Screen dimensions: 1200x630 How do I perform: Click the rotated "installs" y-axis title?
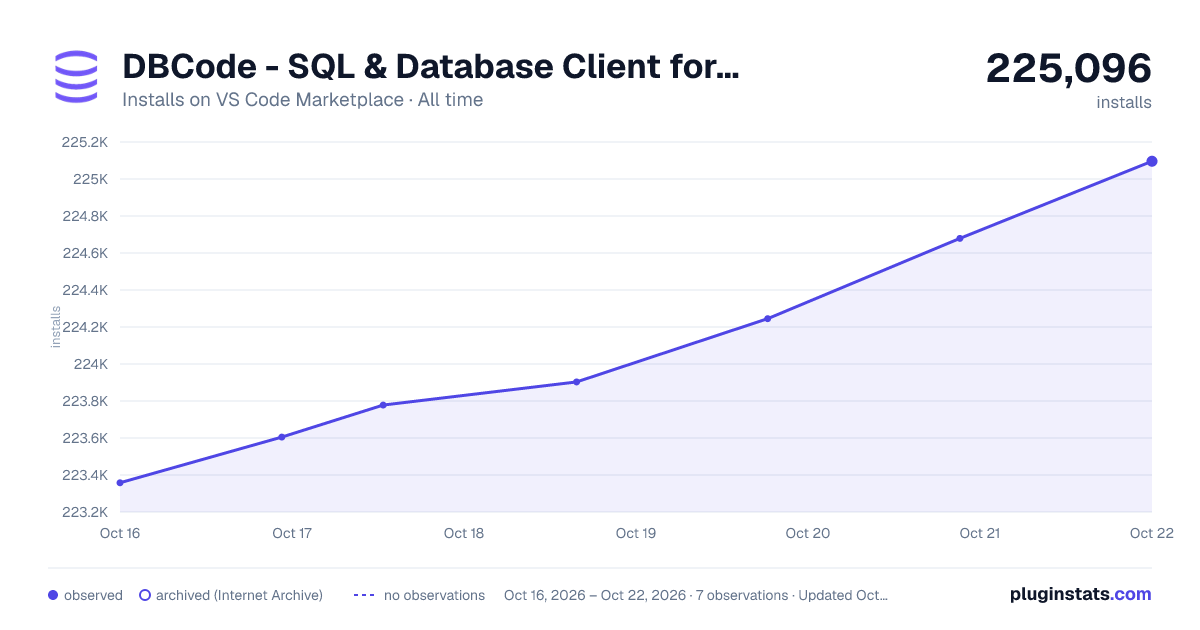click(56, 327)
